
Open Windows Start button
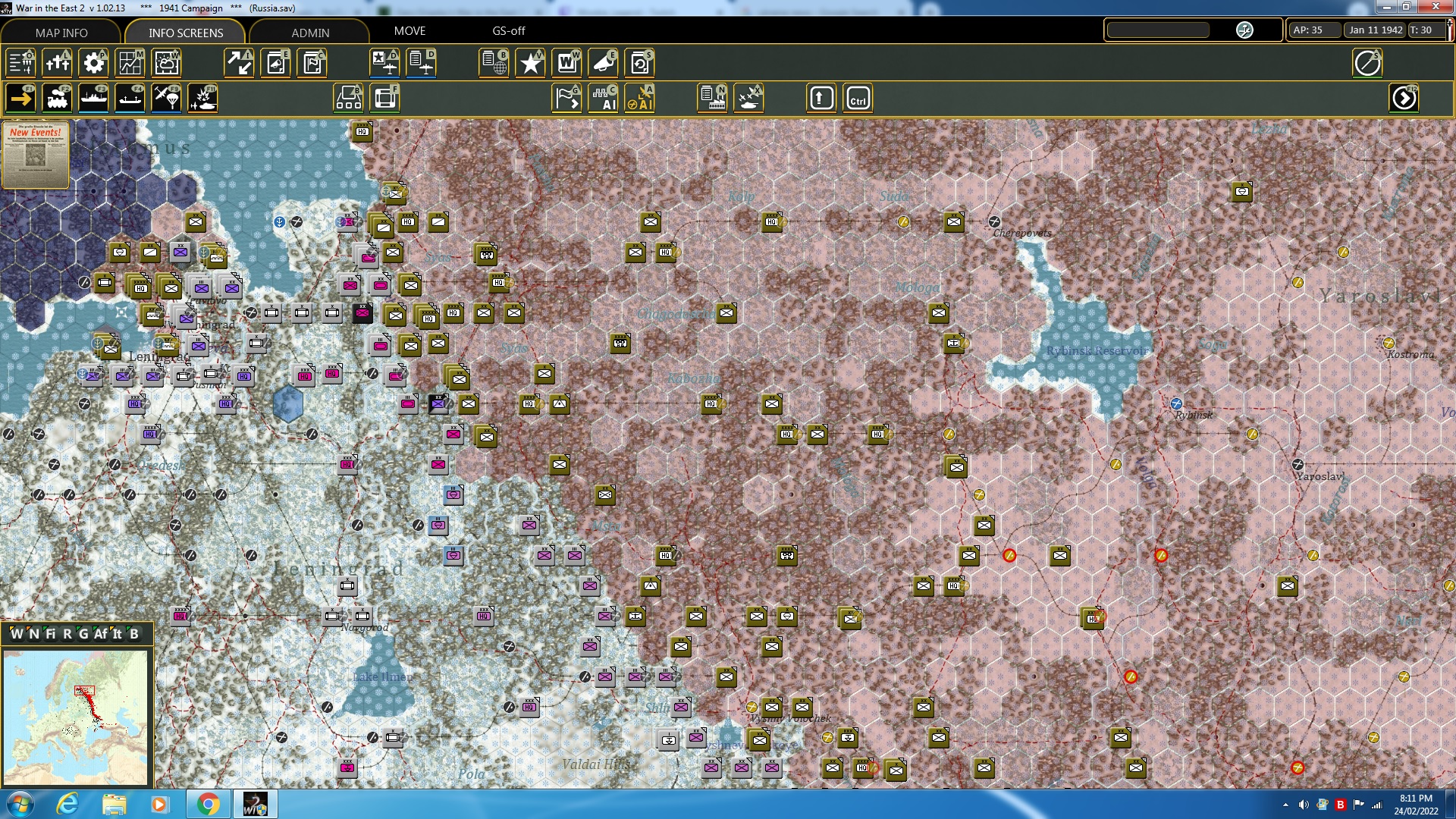[20, 804]
